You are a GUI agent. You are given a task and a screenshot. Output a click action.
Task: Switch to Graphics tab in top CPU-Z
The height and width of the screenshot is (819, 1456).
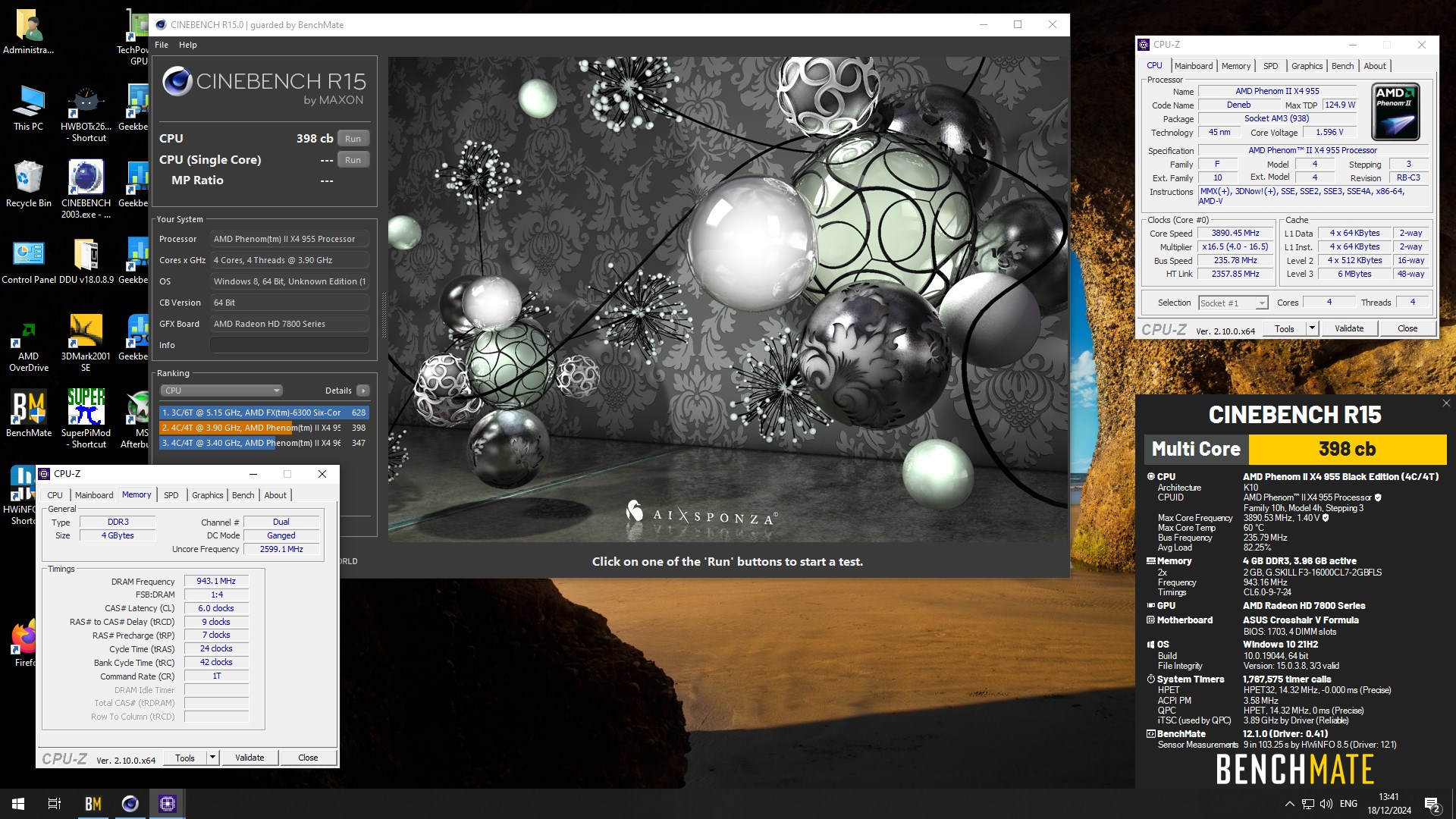tap(1307, 66)
